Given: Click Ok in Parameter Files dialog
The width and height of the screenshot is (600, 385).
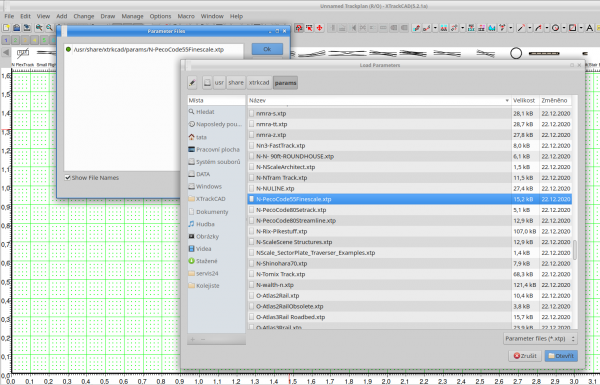Looking at the screenshot, I should coord(267,49).
